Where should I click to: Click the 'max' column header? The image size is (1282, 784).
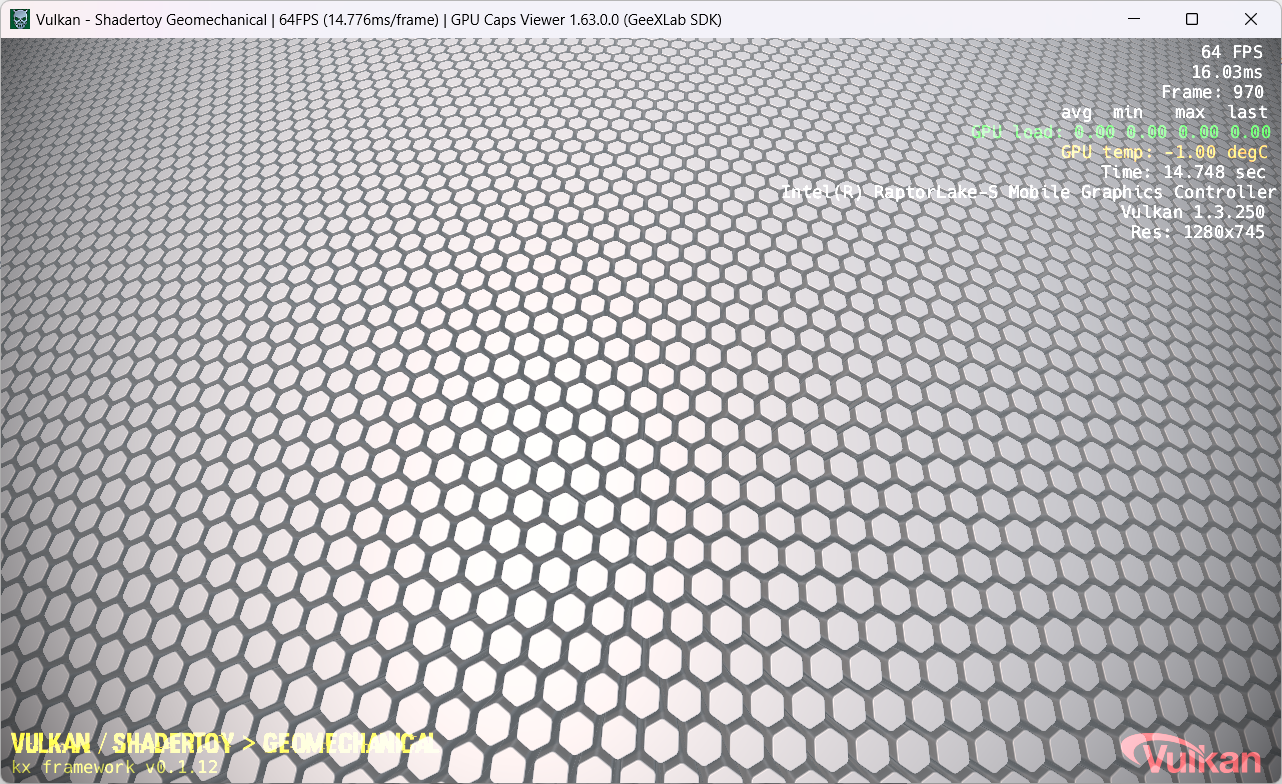pyautogui.click(x=1190, y=113)
